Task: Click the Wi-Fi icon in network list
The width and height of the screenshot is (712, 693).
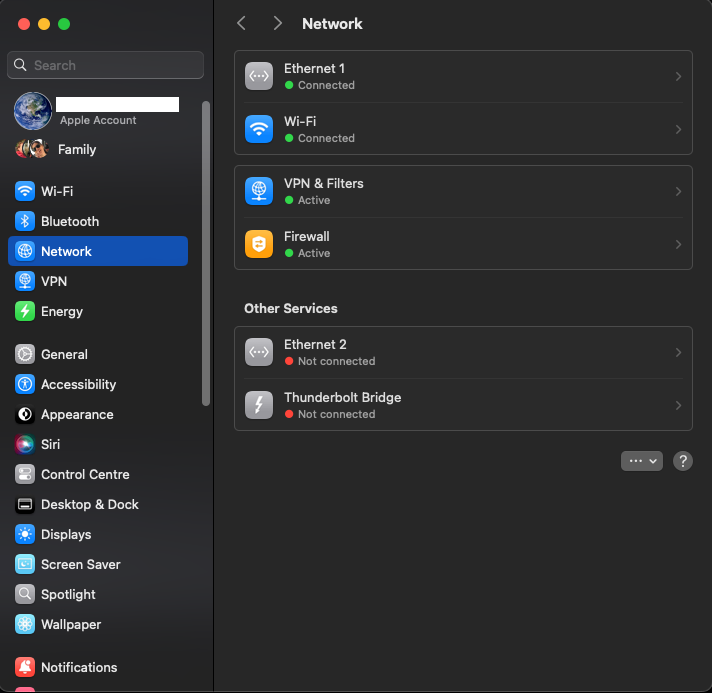Action: (259, 129)
